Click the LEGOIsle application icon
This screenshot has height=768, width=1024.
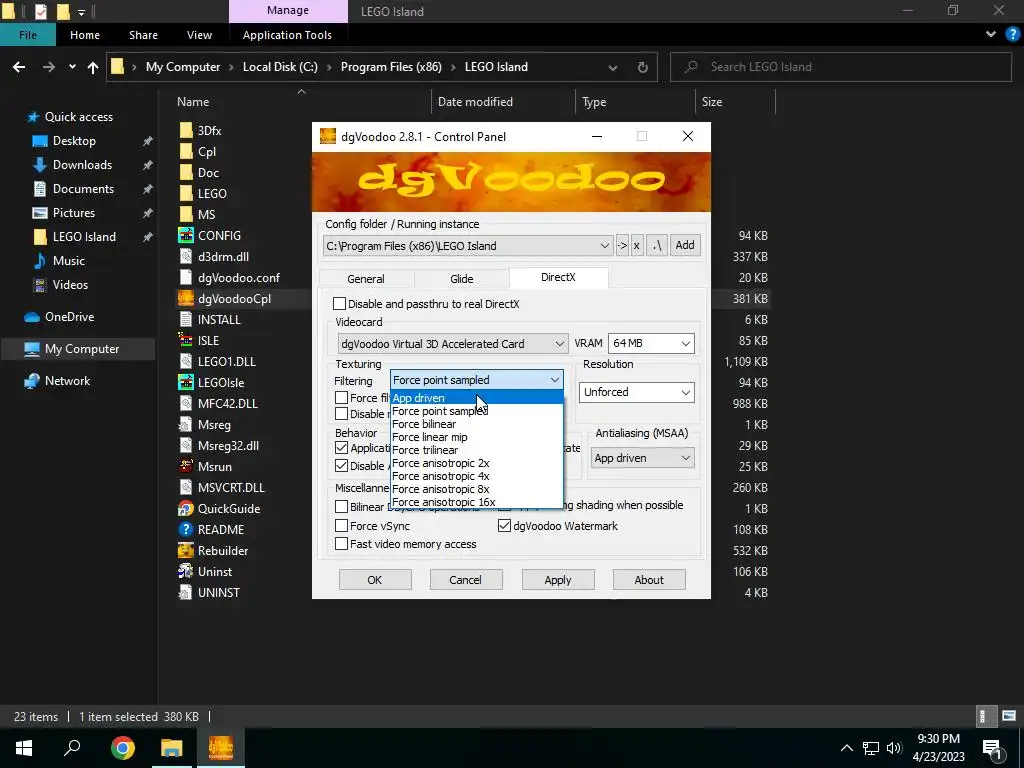pyautogui.click(x=186, y=382)
